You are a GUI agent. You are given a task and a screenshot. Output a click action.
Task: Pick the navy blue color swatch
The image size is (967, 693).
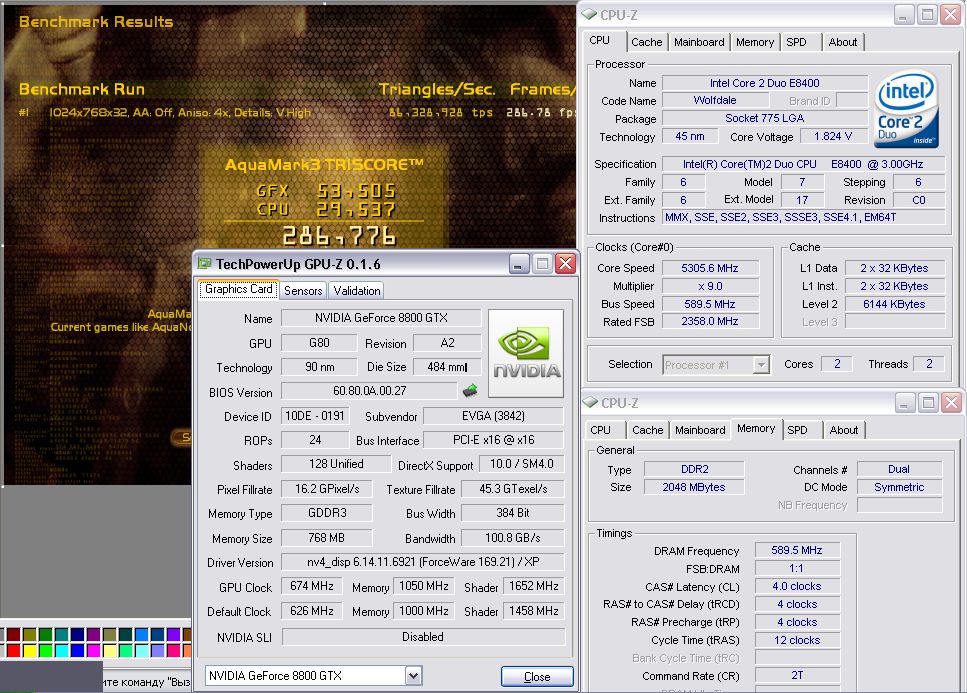[77, 634]
